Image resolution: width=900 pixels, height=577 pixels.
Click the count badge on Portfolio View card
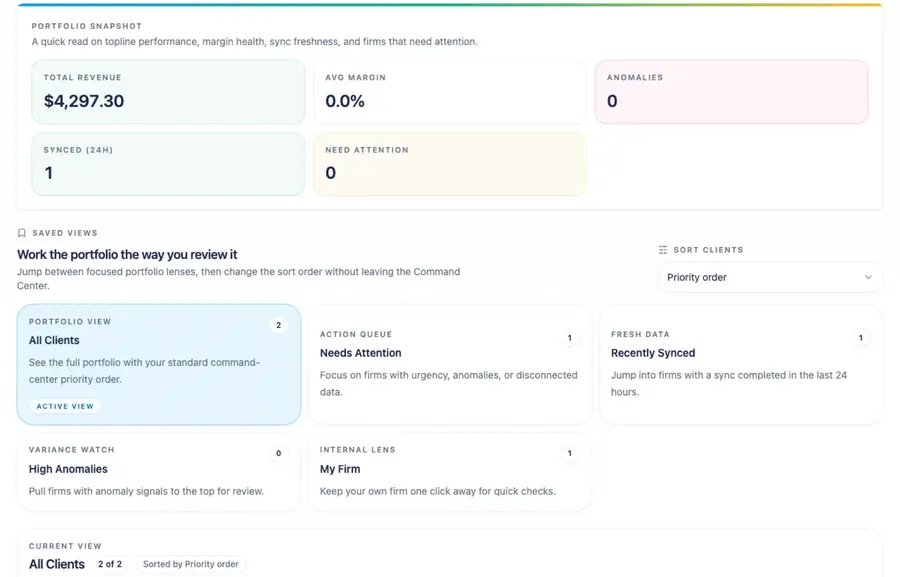point(277,325)
